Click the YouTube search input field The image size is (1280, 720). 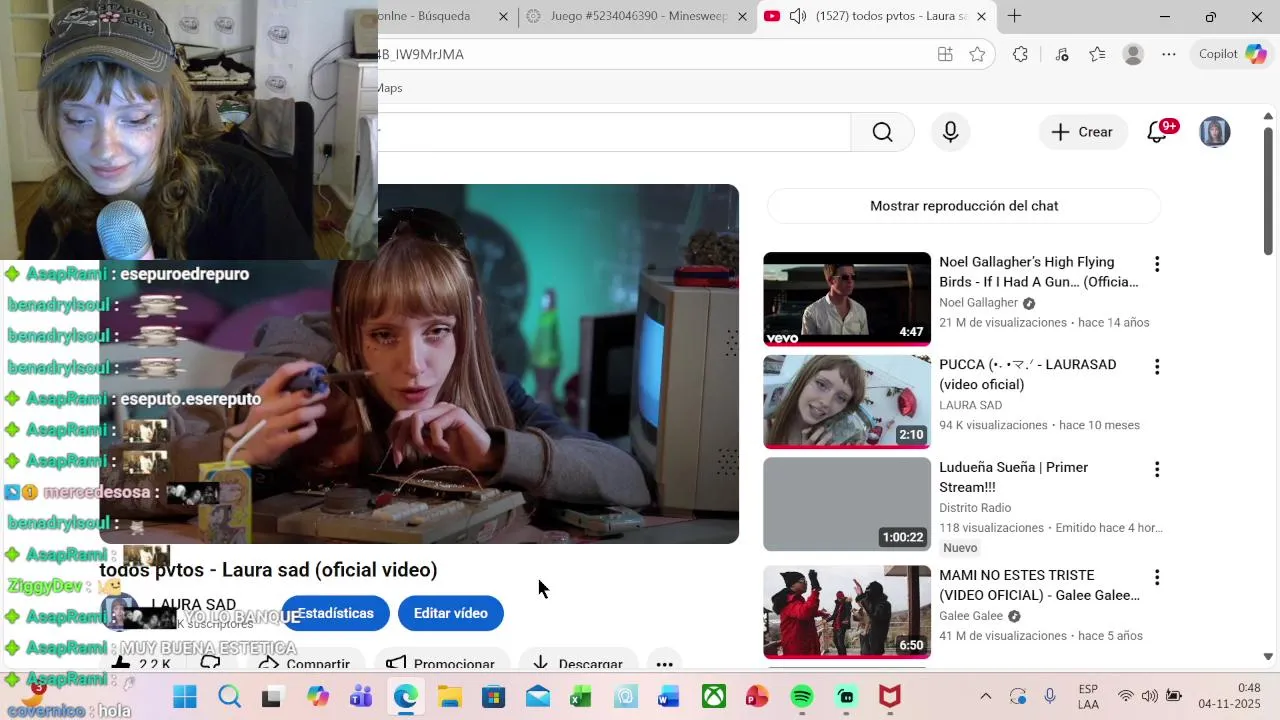point(614,132)
